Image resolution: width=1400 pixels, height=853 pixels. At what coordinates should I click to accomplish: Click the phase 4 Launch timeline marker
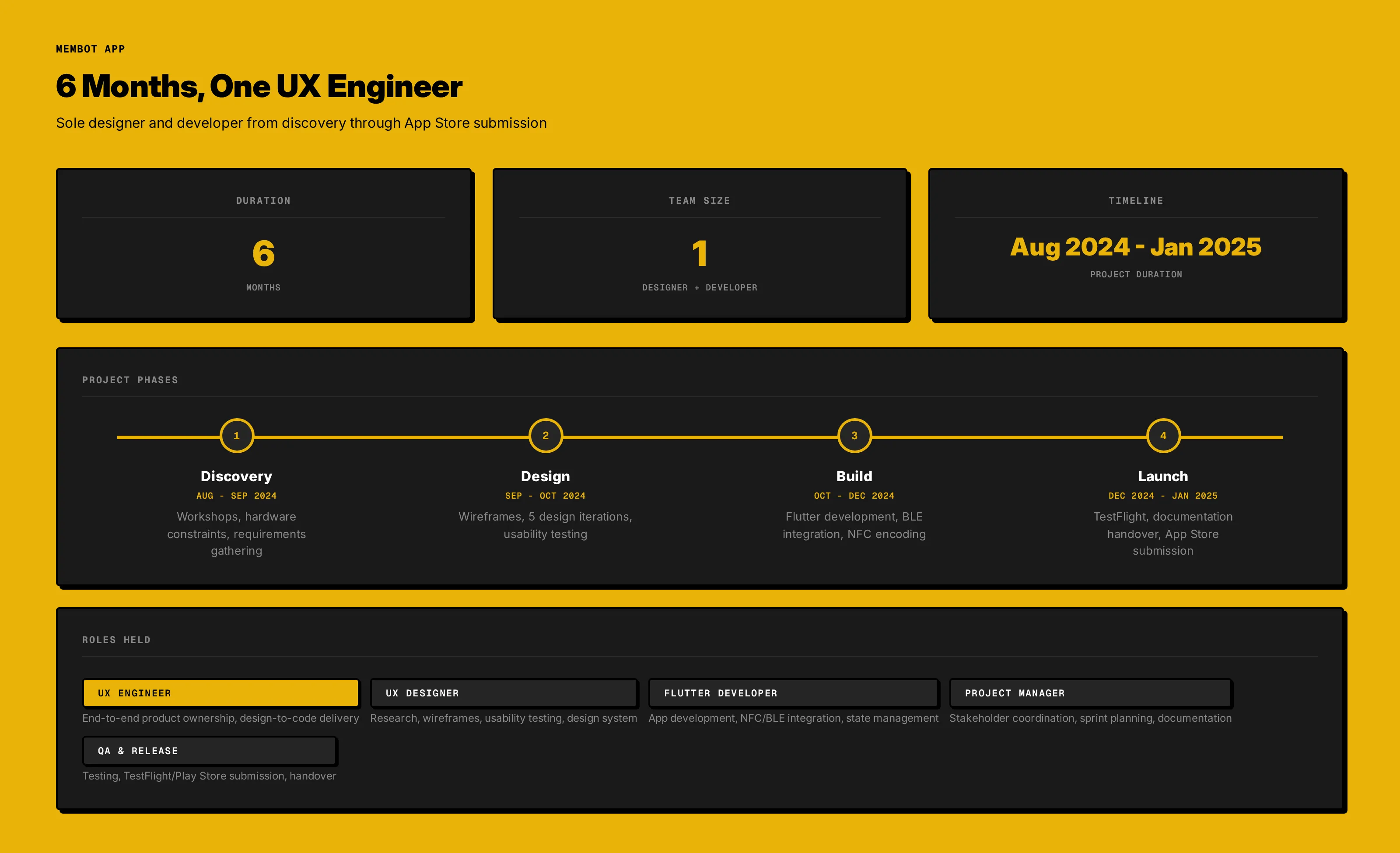tap(1163, 436)
